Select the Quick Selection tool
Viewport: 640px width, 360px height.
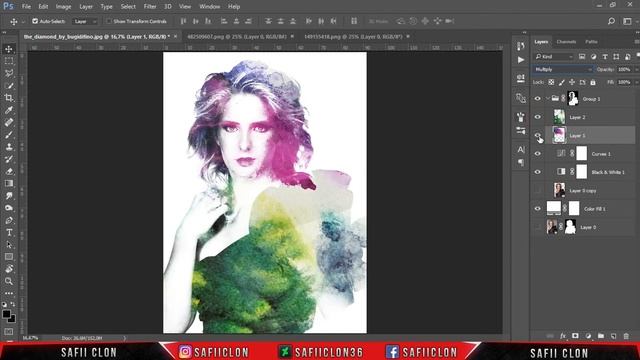(9, 86)
